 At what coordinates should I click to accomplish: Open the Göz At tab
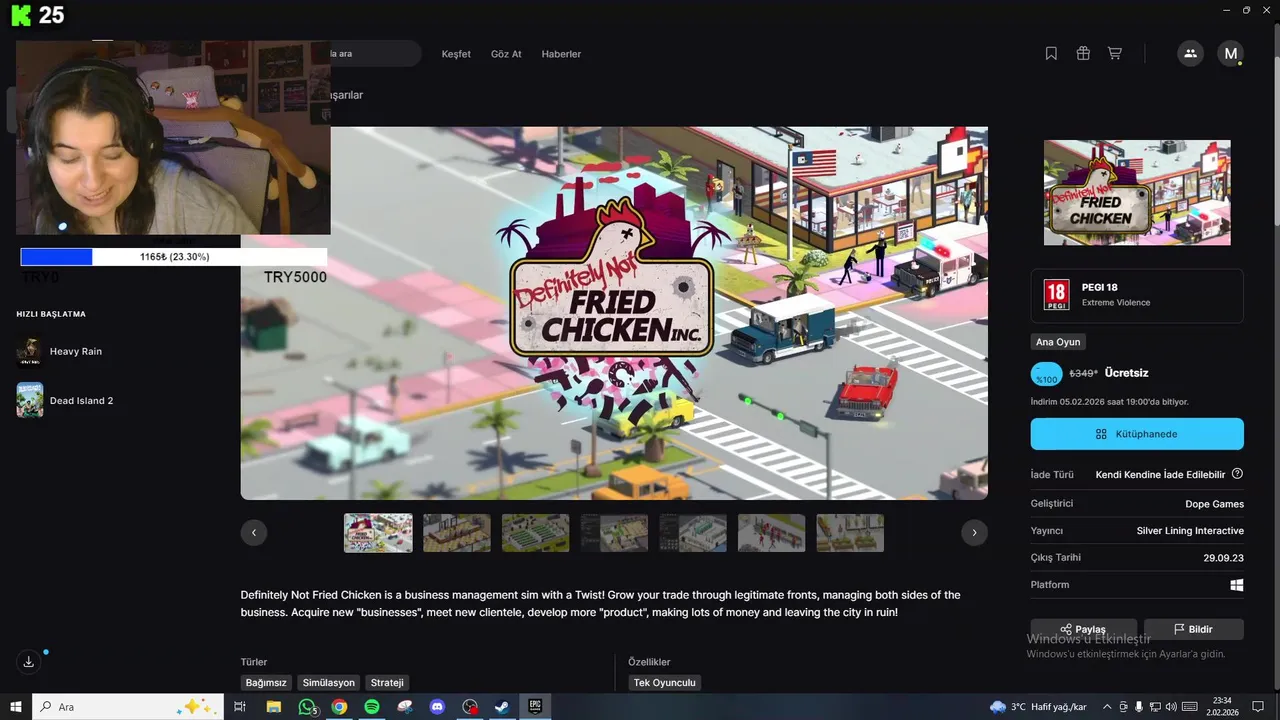(506, 54)
